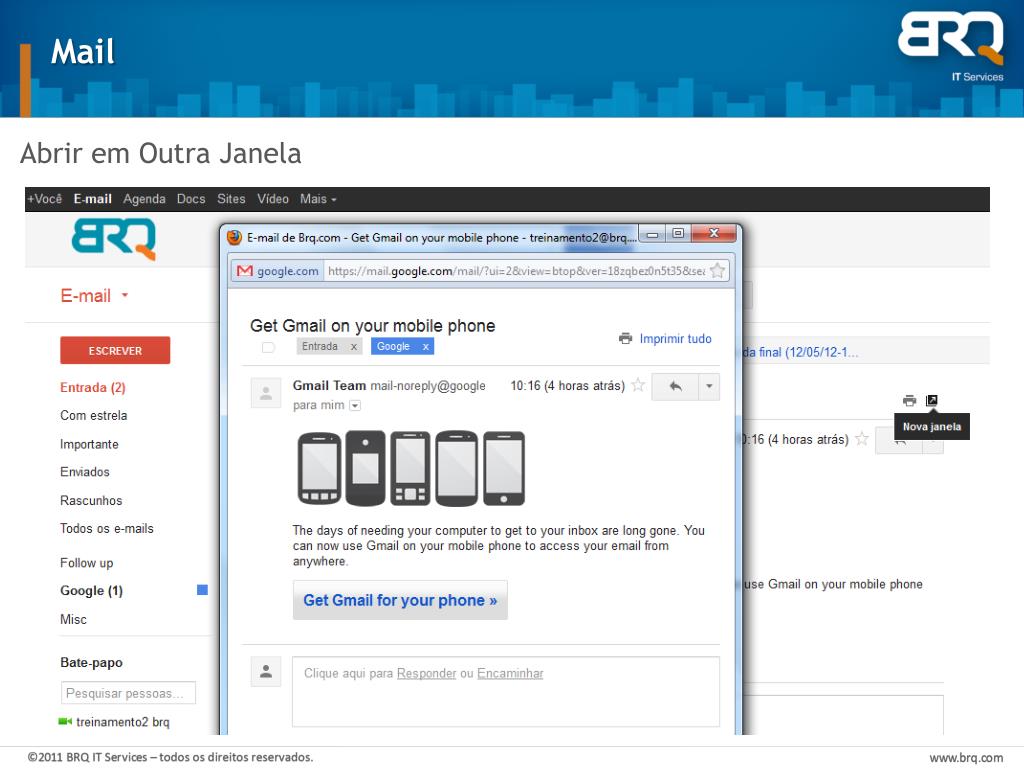Click the ESCREVER compose button
This screenshot has width=1024, height=768.
(x=115, y=351)
